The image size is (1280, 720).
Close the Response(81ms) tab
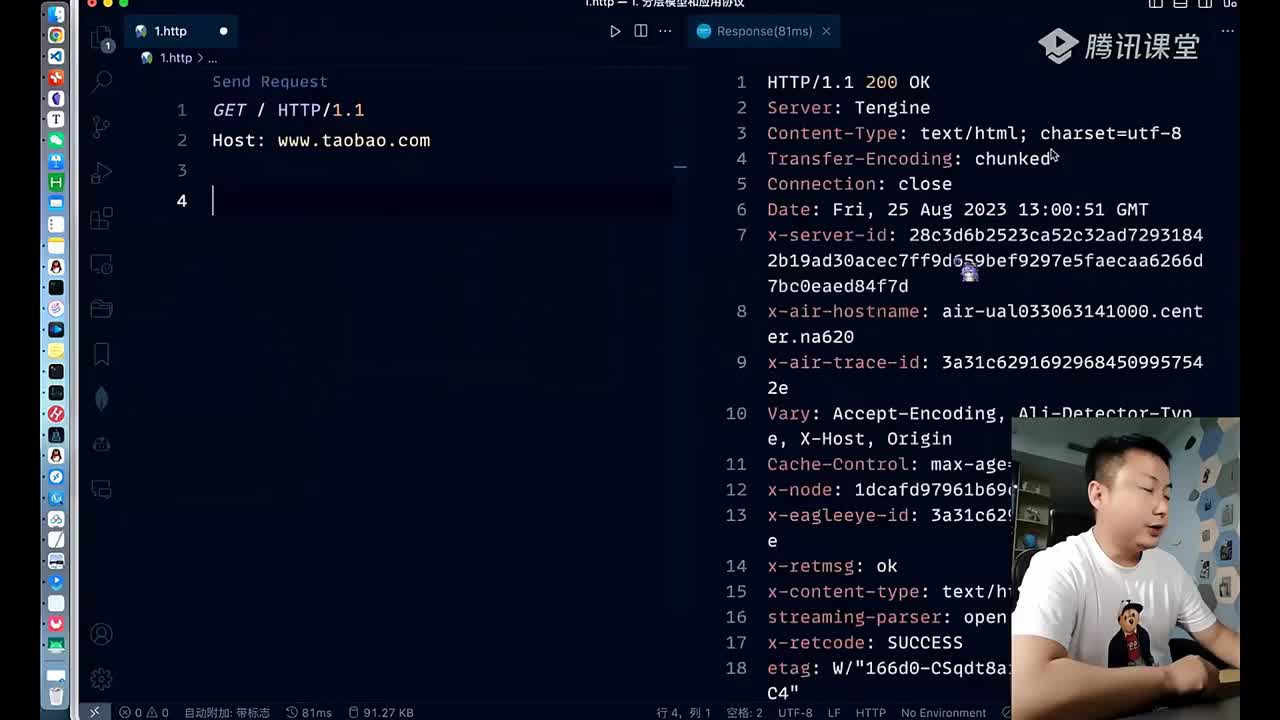click(826, 31)
